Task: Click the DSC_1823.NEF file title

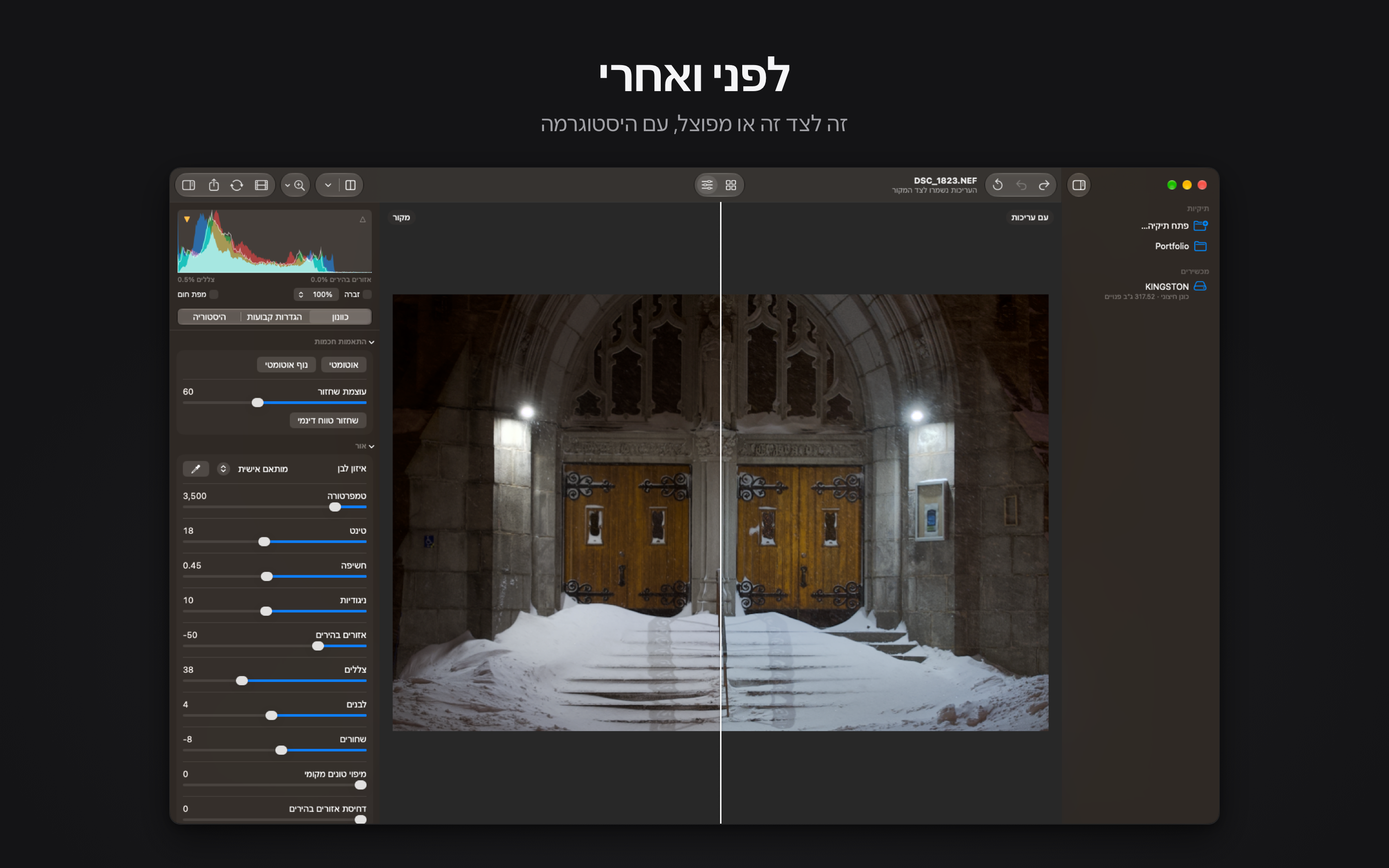Action: [x=945, y=180]
